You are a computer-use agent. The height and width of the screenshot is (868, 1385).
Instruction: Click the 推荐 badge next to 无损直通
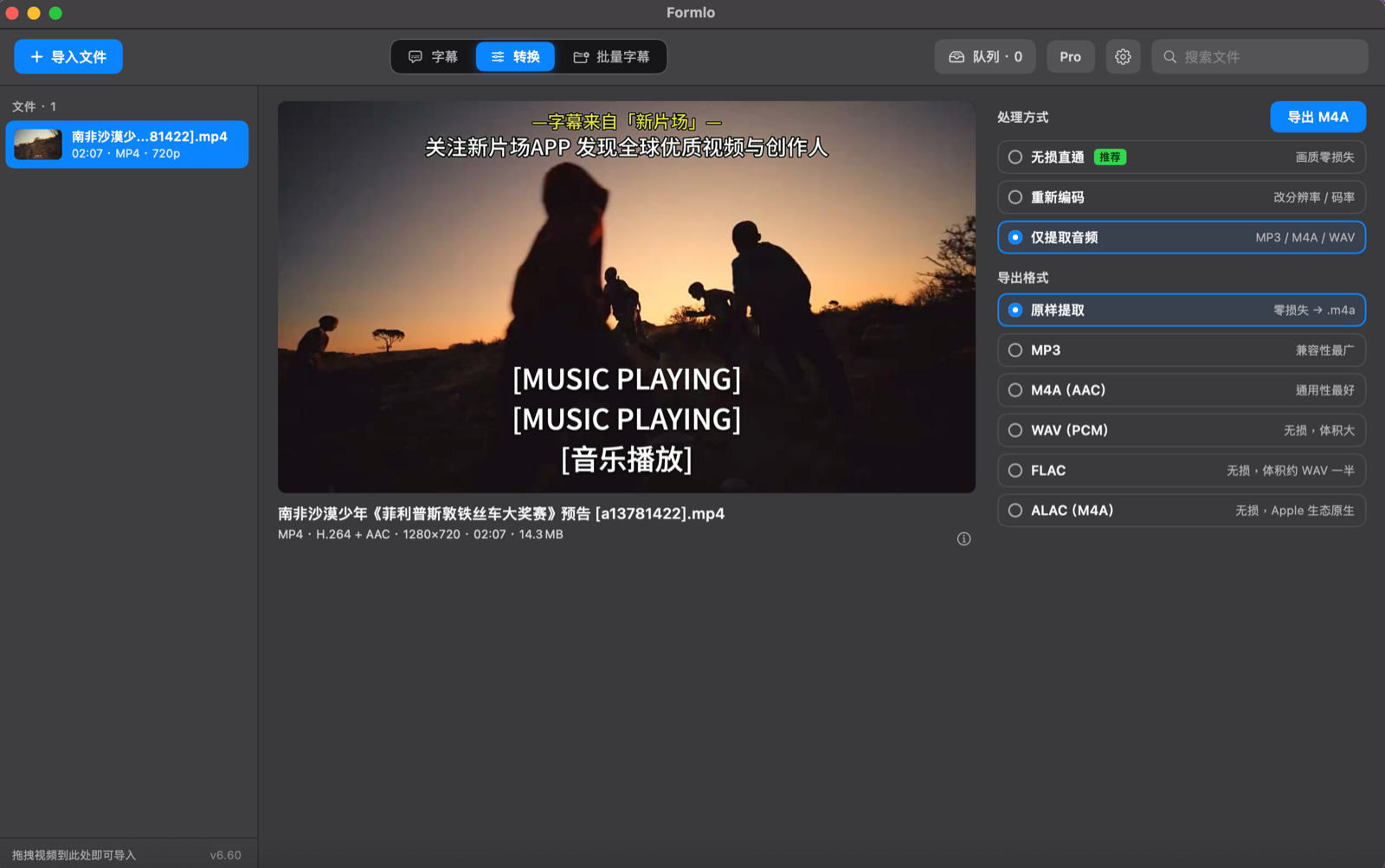(x=1110, y=158)
